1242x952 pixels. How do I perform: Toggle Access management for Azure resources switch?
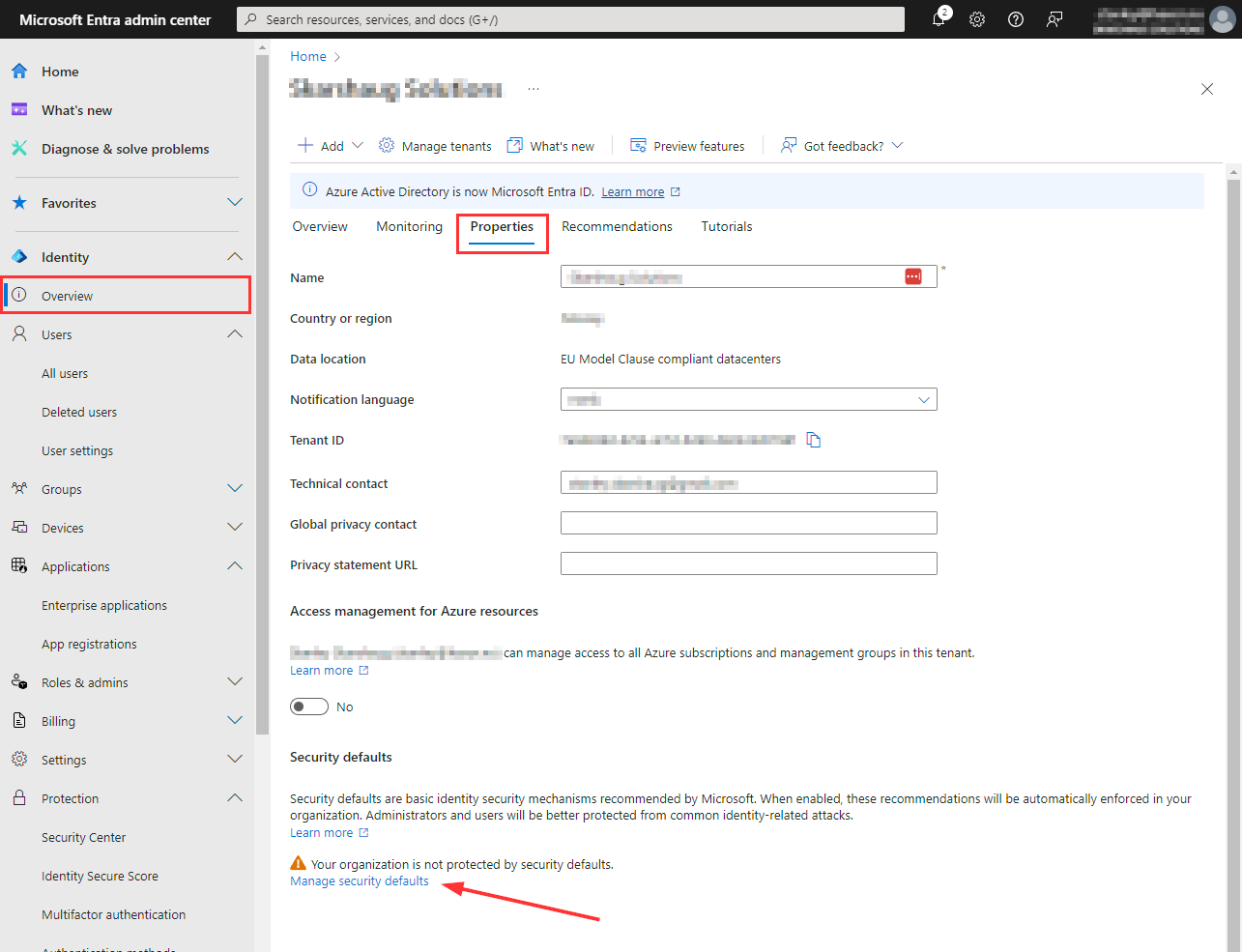pos(309,707)
